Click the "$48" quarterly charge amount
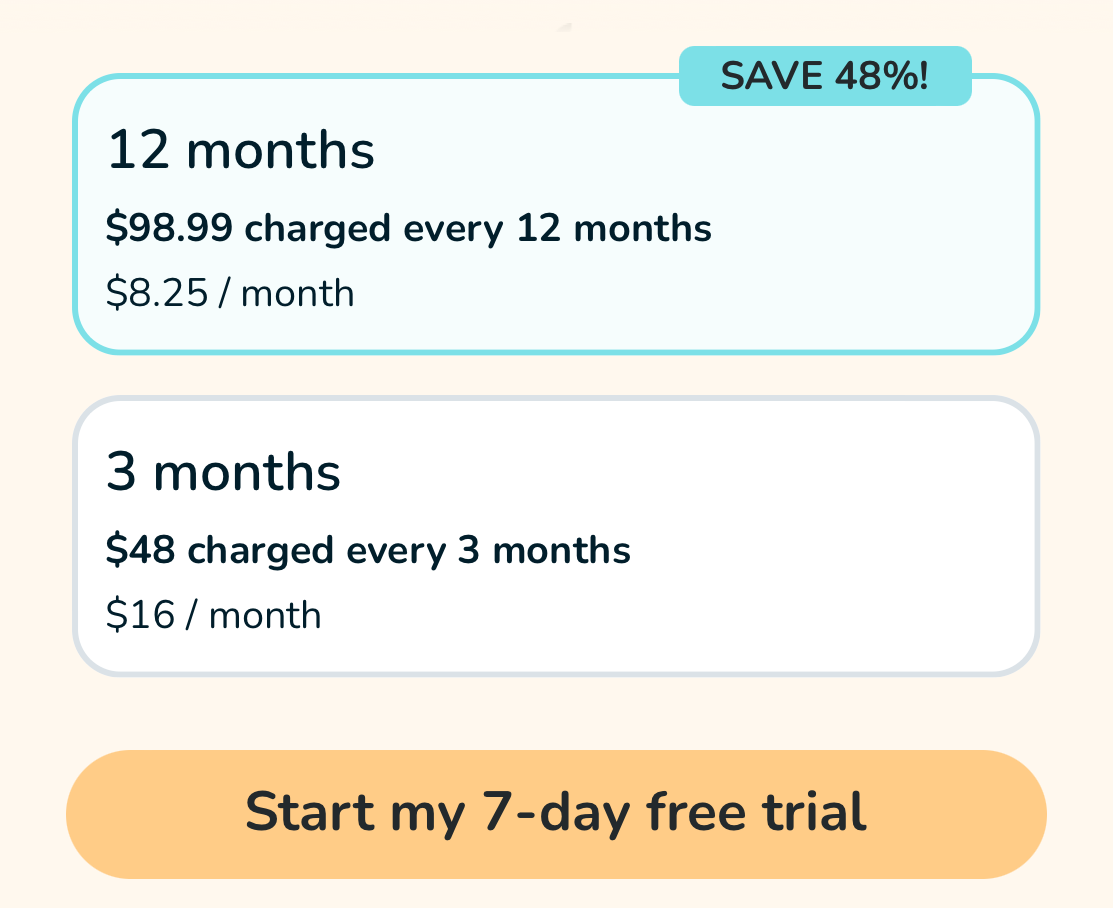 pyautogui.click(x=141, y=550)
